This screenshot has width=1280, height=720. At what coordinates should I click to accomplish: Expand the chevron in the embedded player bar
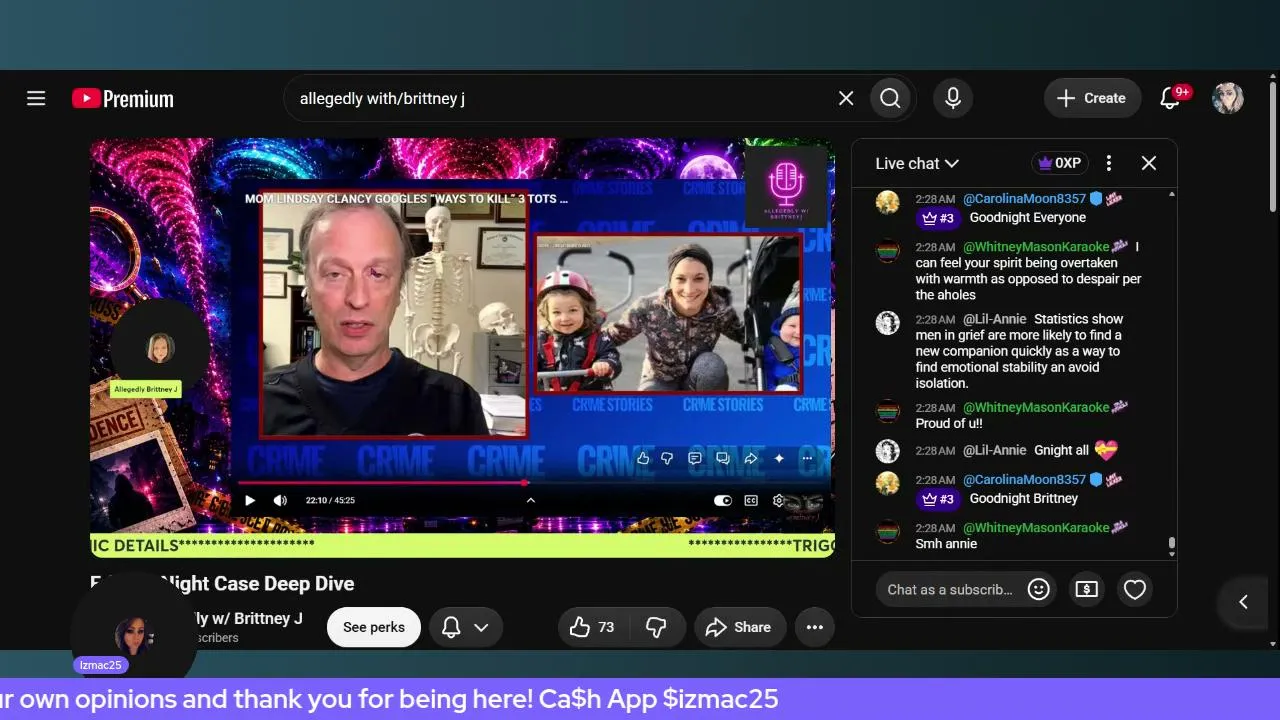pyautogui.click(x=531, y=500)
